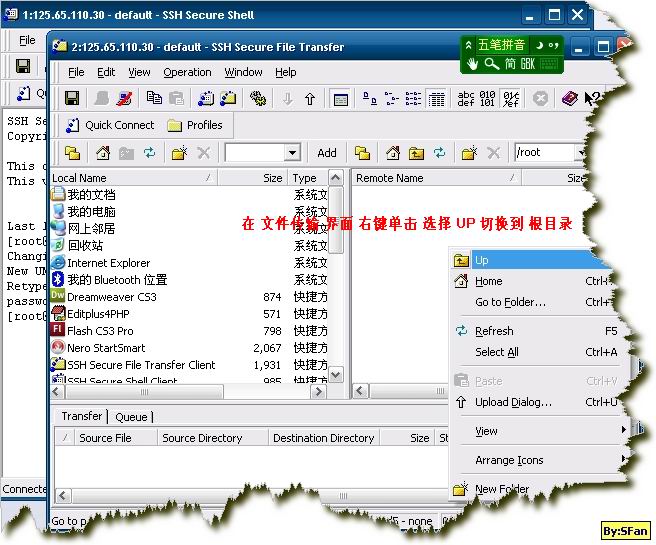The height and width of the screenshot is (545, 656).
Task: Switch to the Transfer tab
Action: click(82, 416)
